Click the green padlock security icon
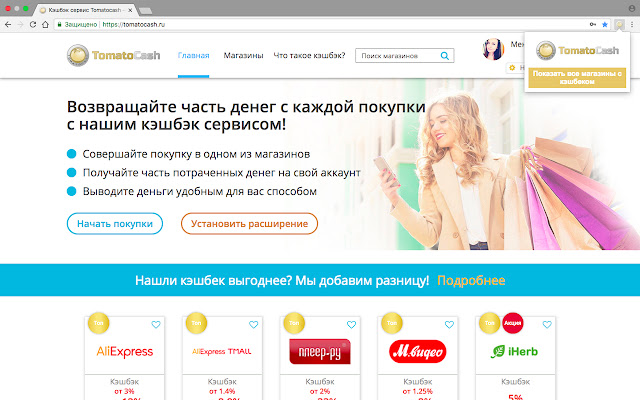This screenshot has height=400, width=640. pos(60,24)
